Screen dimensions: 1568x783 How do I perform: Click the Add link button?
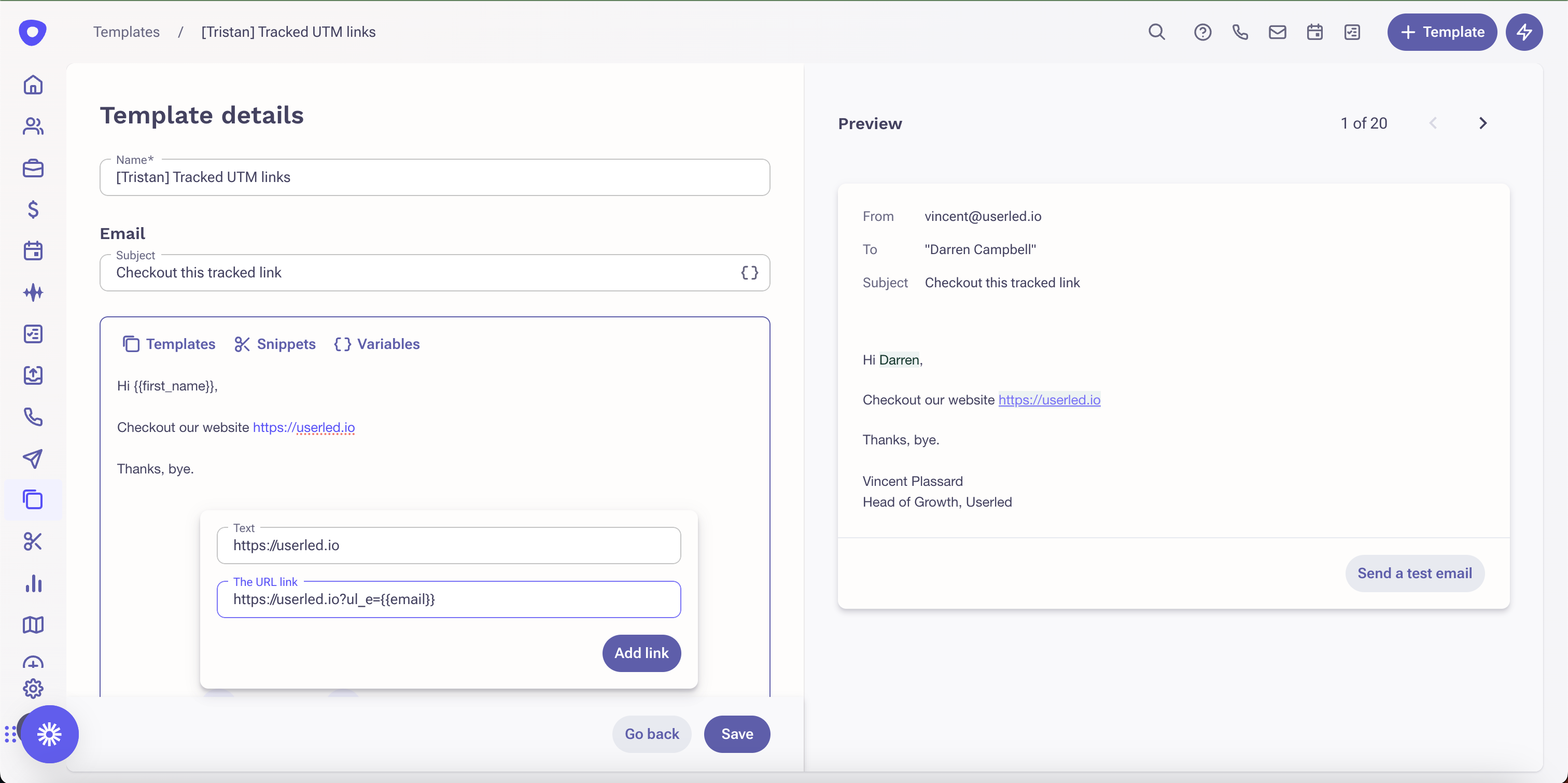641,653
